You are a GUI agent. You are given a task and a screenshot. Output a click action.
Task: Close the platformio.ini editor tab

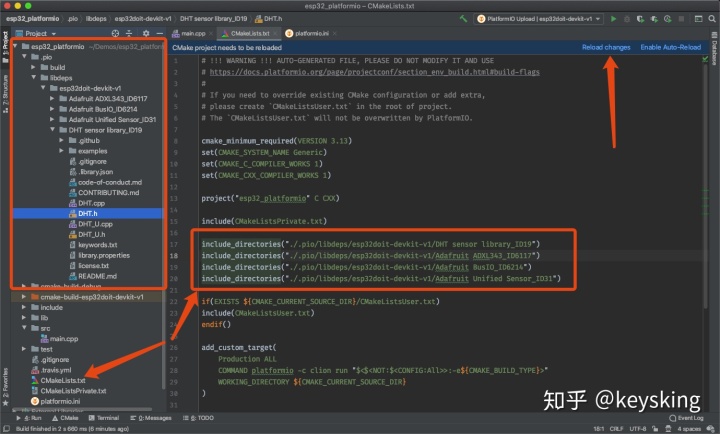click(335, 34)
